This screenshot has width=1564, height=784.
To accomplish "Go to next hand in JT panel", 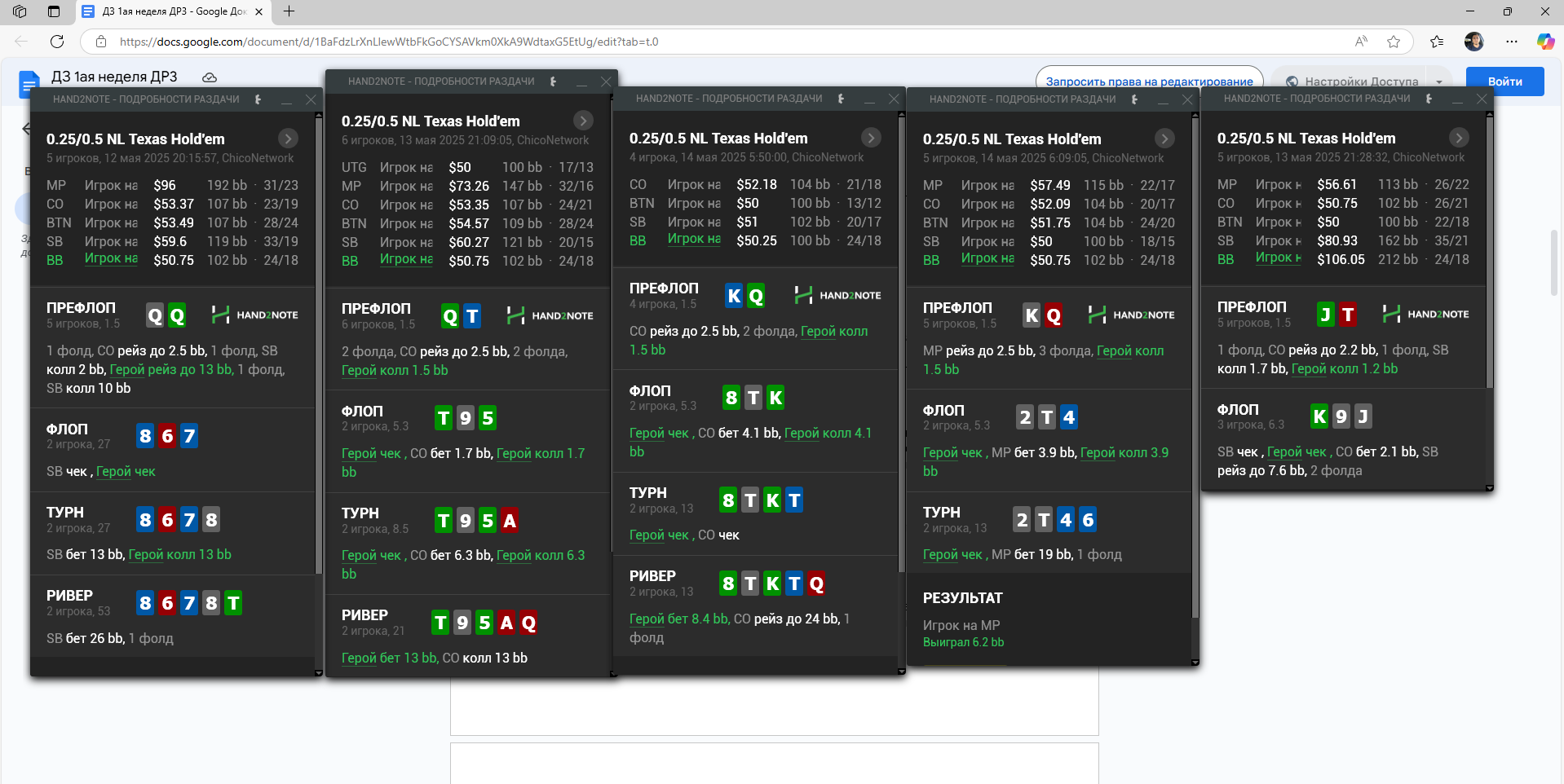I will point(1459,138).
